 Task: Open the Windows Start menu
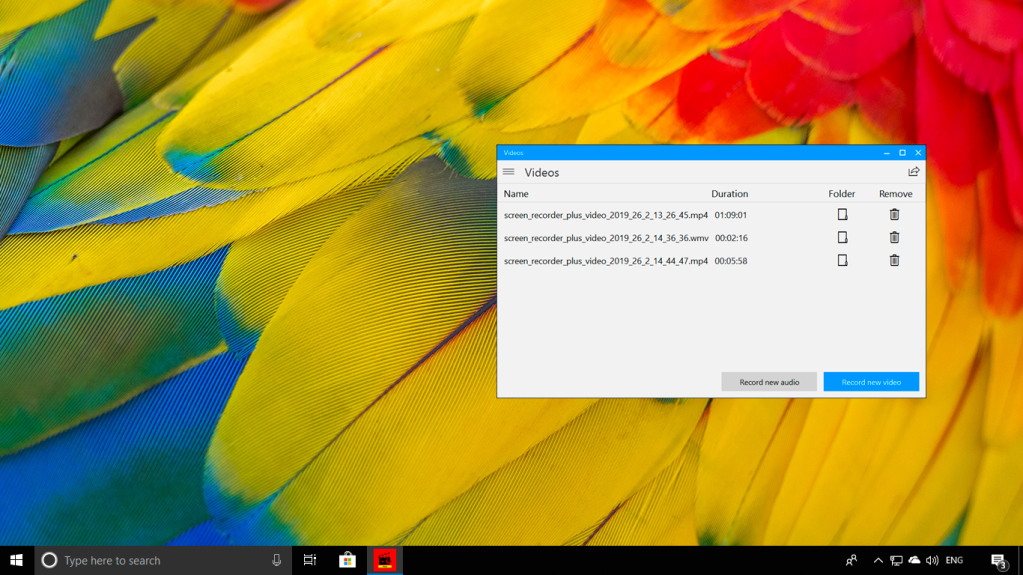(16, 560)
